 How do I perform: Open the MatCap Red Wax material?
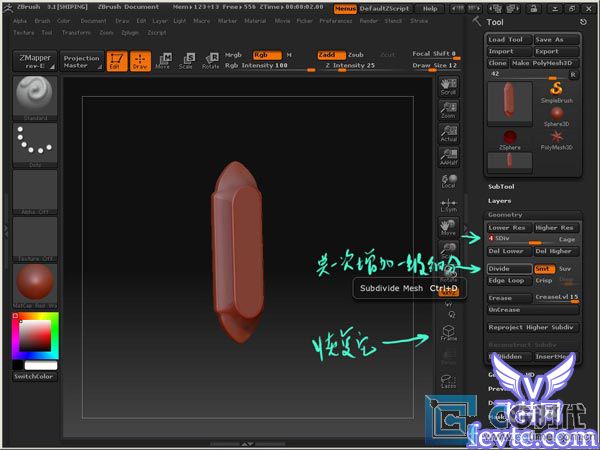[x=35, y=286]
